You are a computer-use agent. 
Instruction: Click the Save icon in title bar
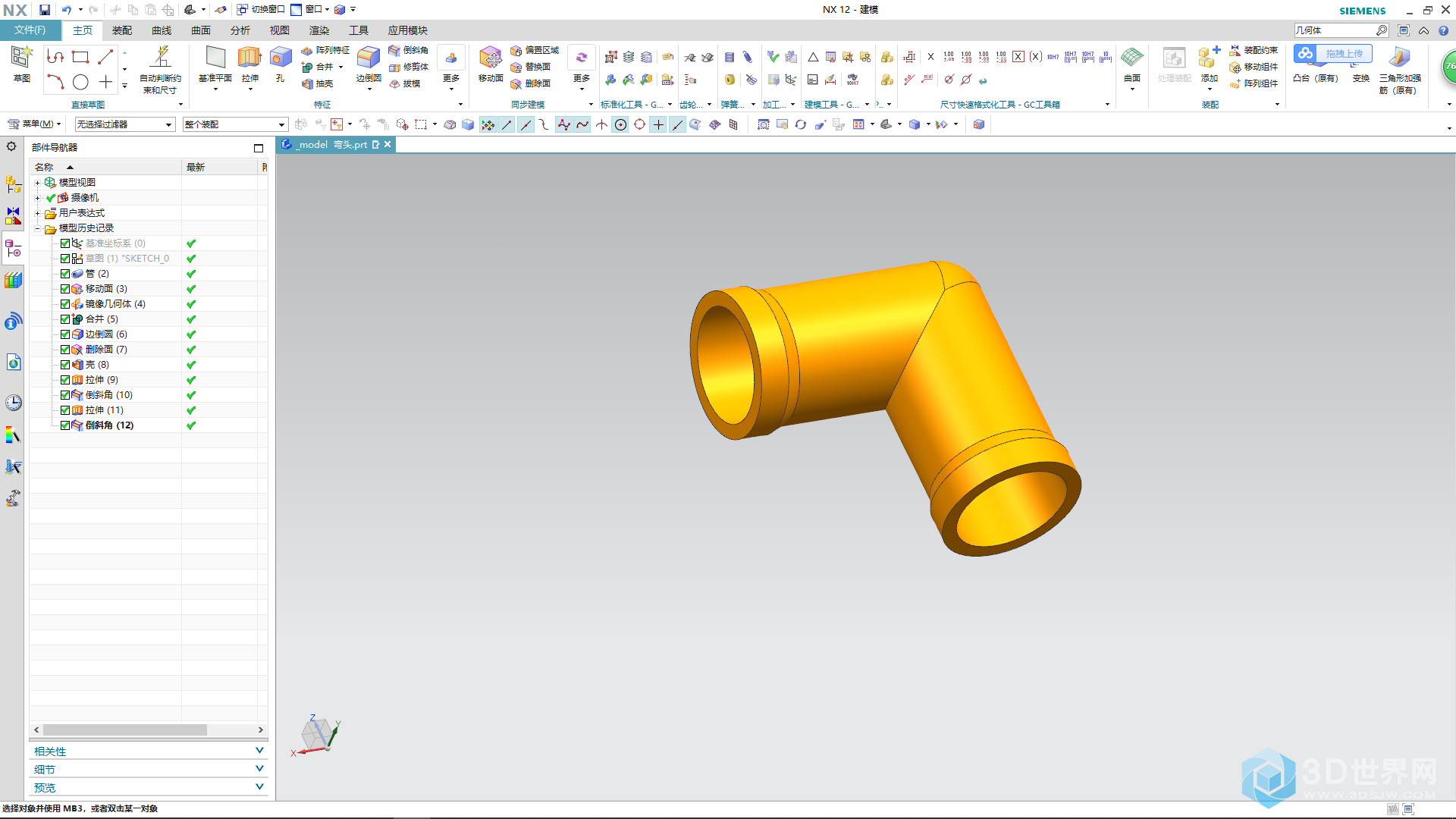45,10
